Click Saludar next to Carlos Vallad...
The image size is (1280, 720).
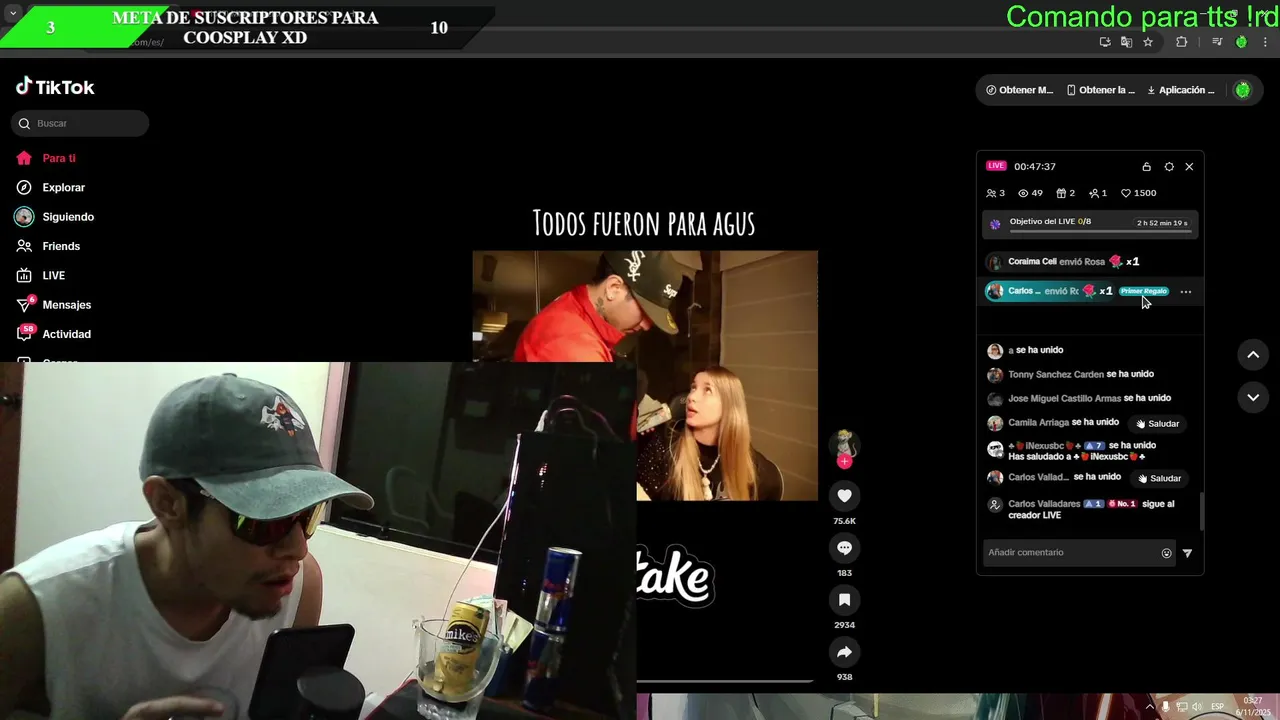[1159, 479]
